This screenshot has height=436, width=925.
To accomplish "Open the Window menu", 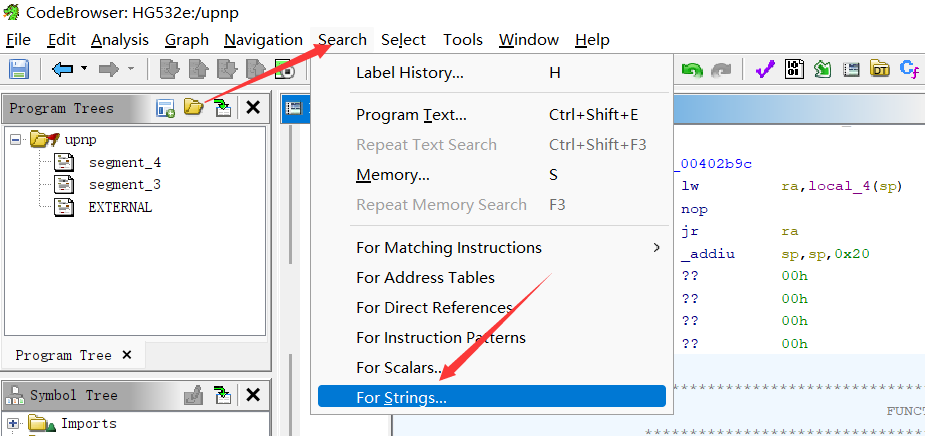I will [x=529, y=40].
